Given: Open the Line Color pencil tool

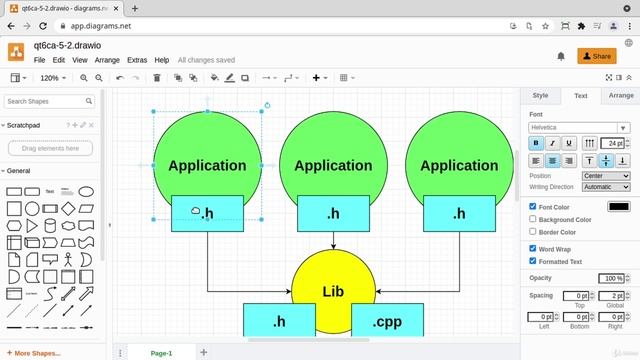Looking at the screenshot, I should [230, 78].
